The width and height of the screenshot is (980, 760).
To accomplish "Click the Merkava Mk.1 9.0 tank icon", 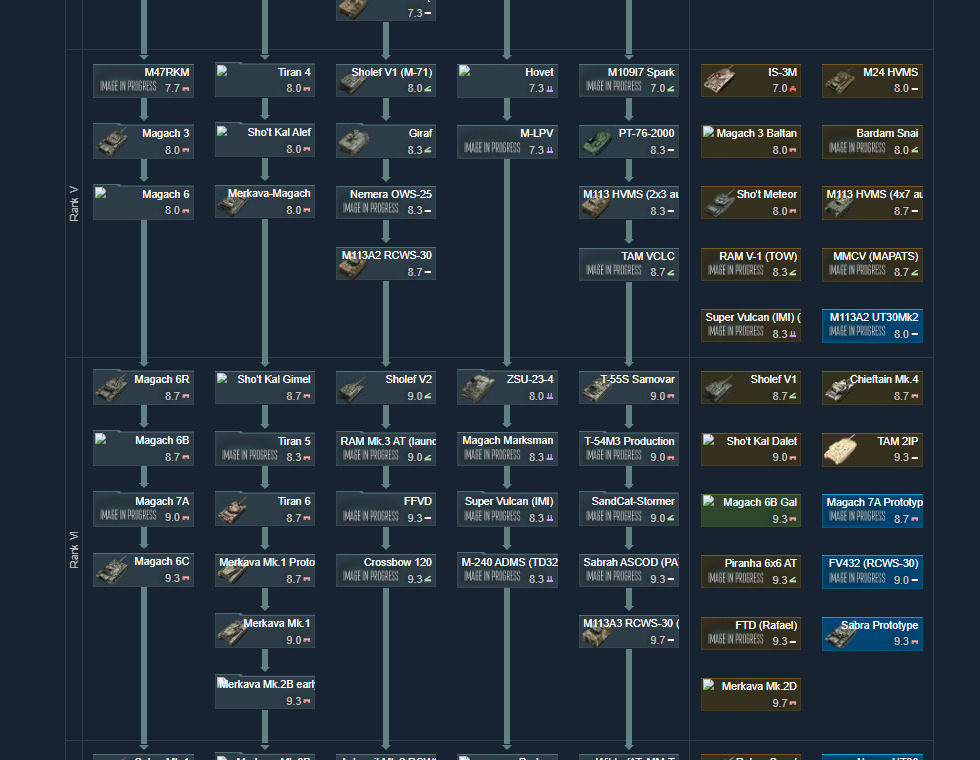I will pyautogui.click(x=232, y=632).
